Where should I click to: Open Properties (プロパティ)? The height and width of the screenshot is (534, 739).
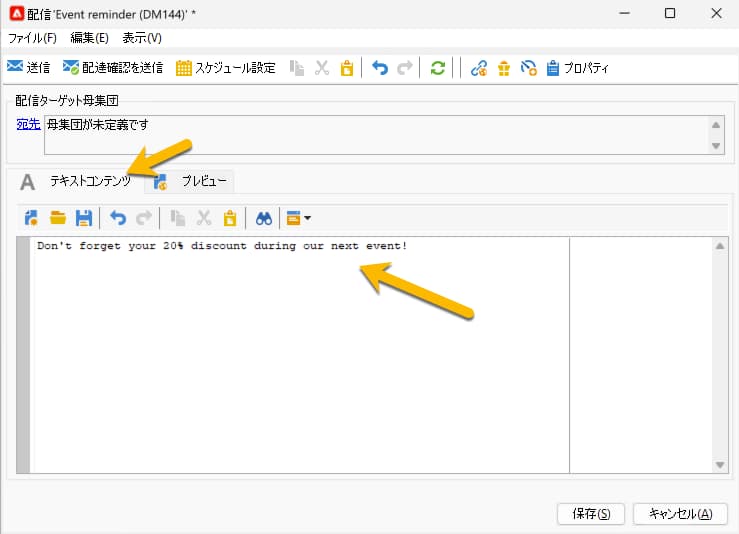pos(577,68)
